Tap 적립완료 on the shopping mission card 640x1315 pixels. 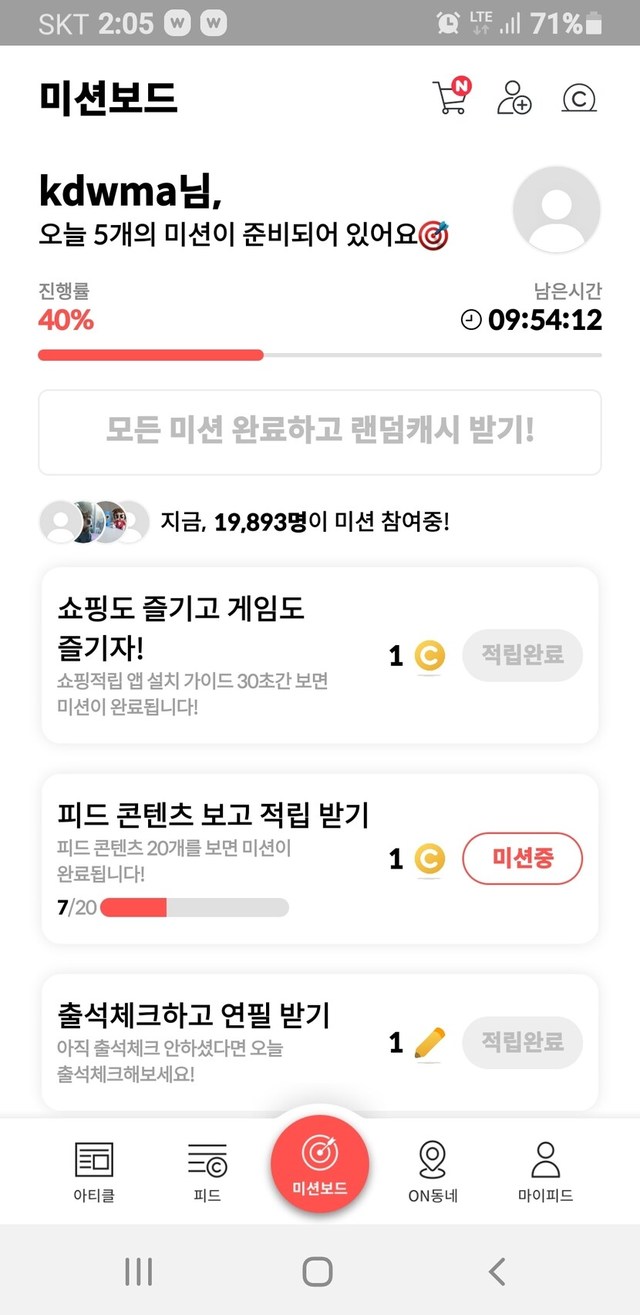pos(522,655)
